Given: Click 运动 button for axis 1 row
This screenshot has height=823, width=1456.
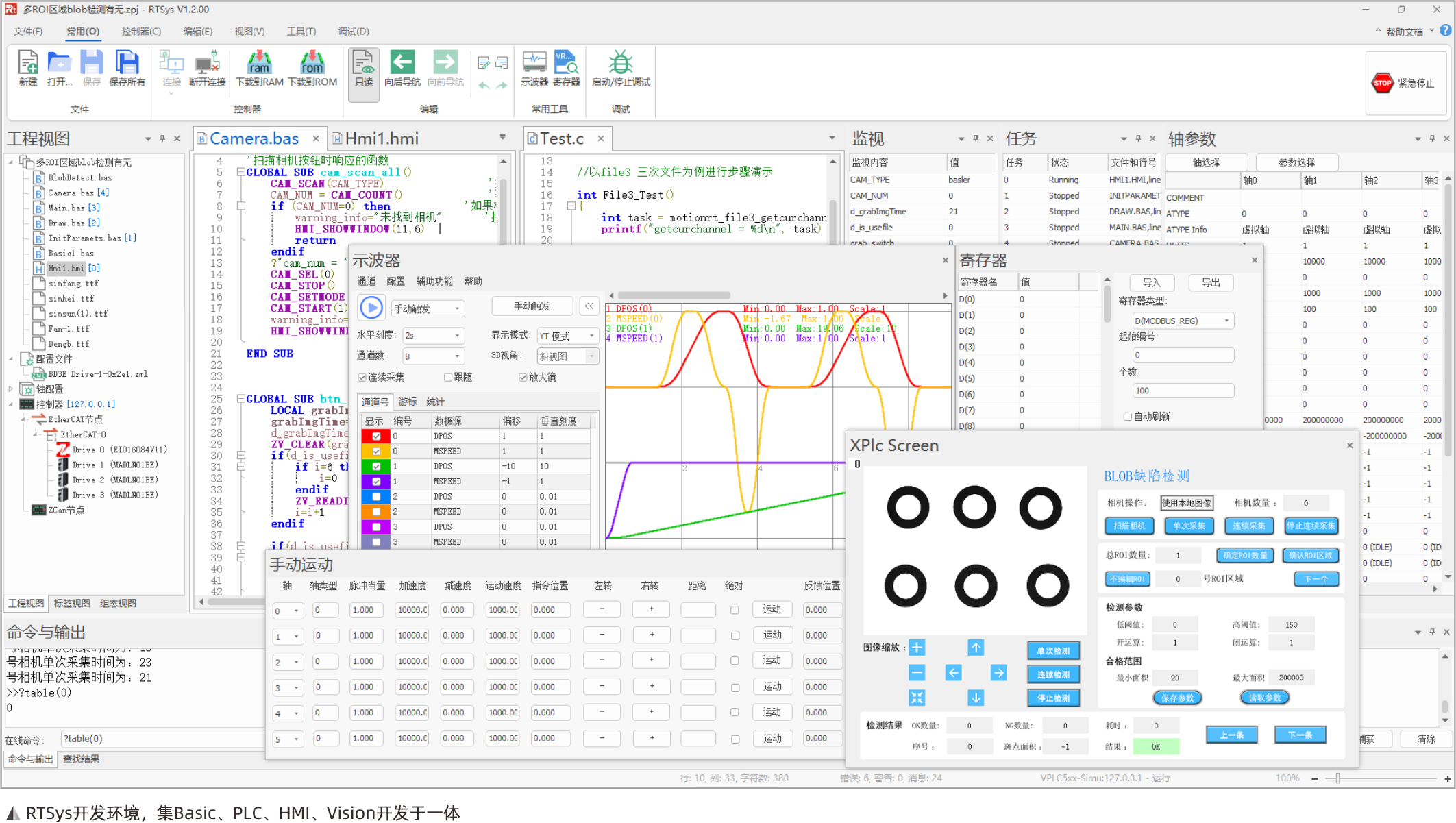Looking at the screenshot, I should coord(772,635).
